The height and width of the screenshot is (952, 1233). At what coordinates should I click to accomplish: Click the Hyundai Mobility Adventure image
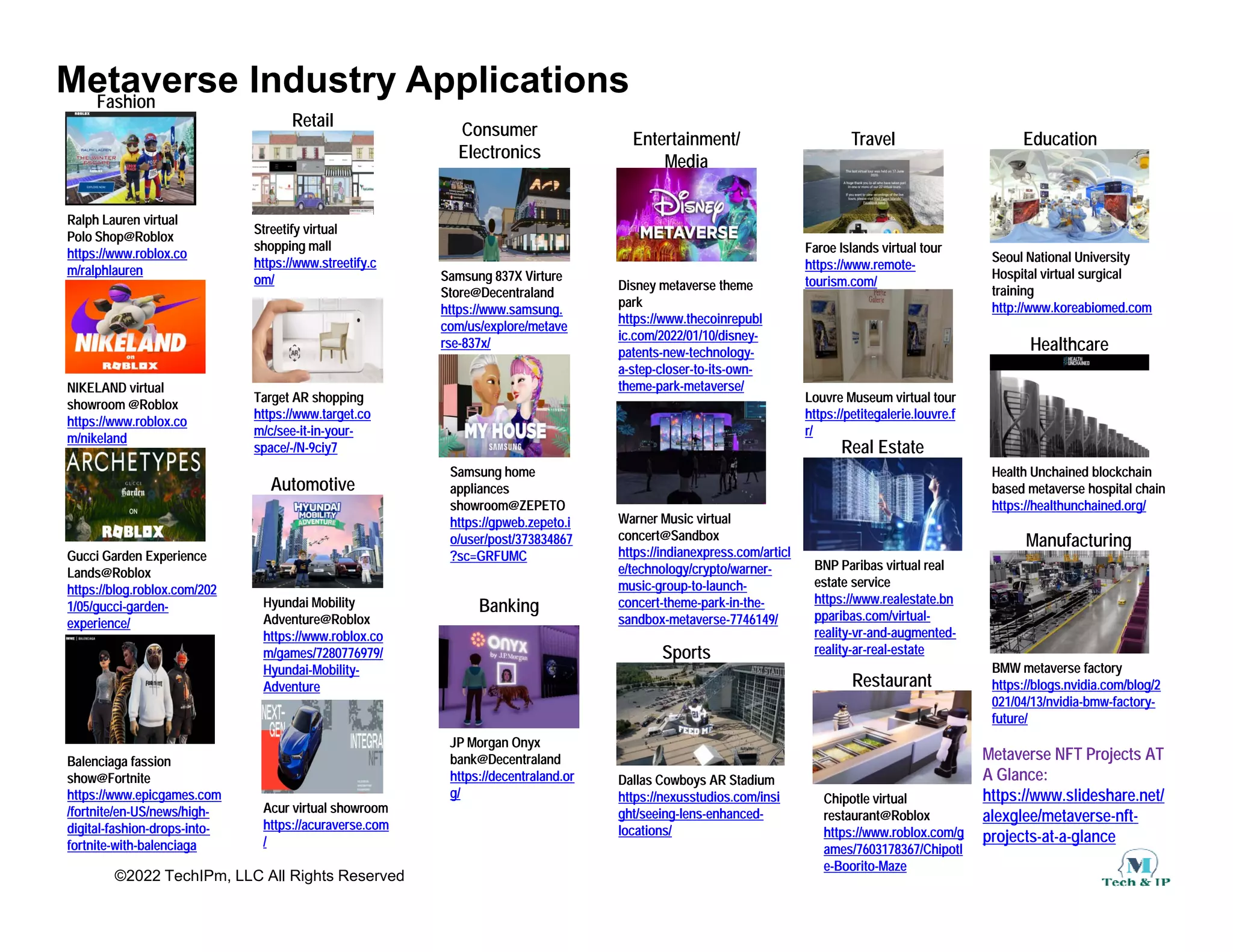tap(317, 541)
